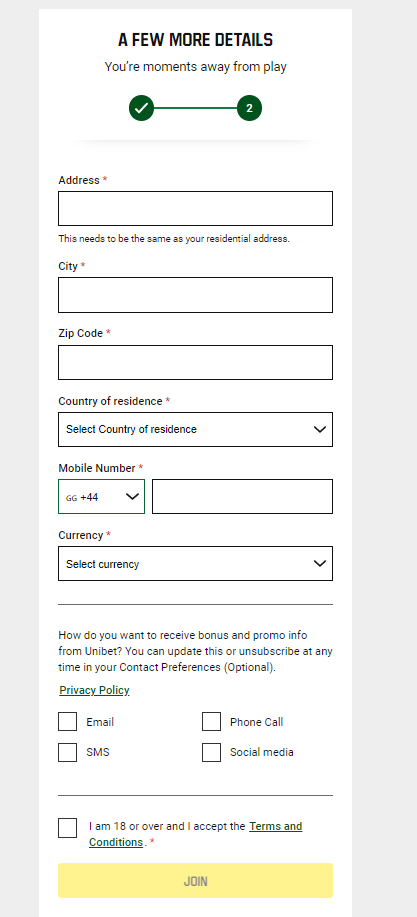Open the Select currency dropdown
Viewport: 417px width, 917px height.
click(x=195, y=564)
